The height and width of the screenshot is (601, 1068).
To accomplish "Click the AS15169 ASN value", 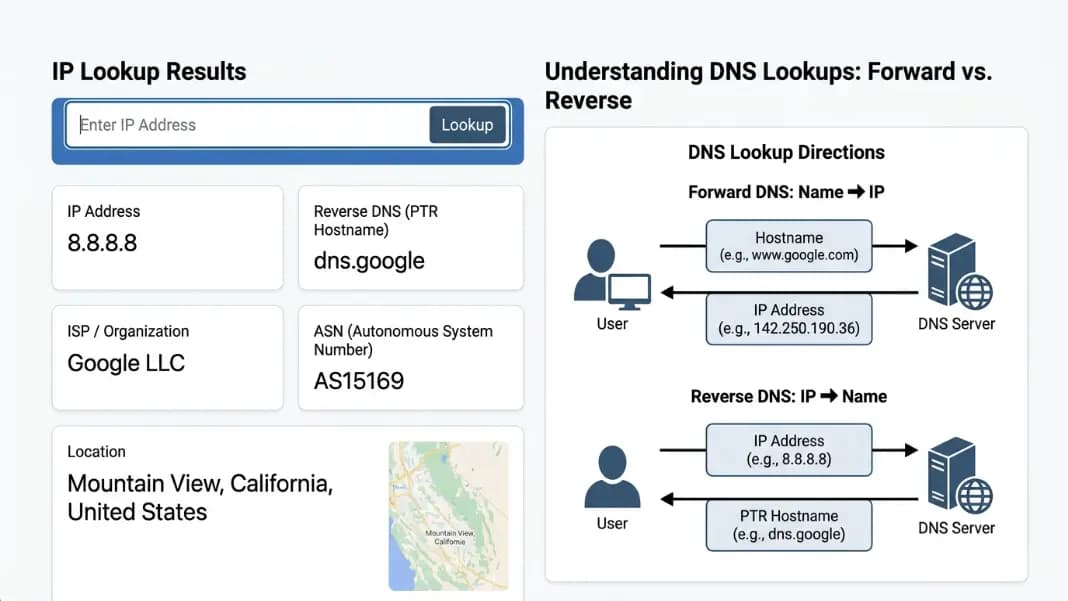I will 359,381.
